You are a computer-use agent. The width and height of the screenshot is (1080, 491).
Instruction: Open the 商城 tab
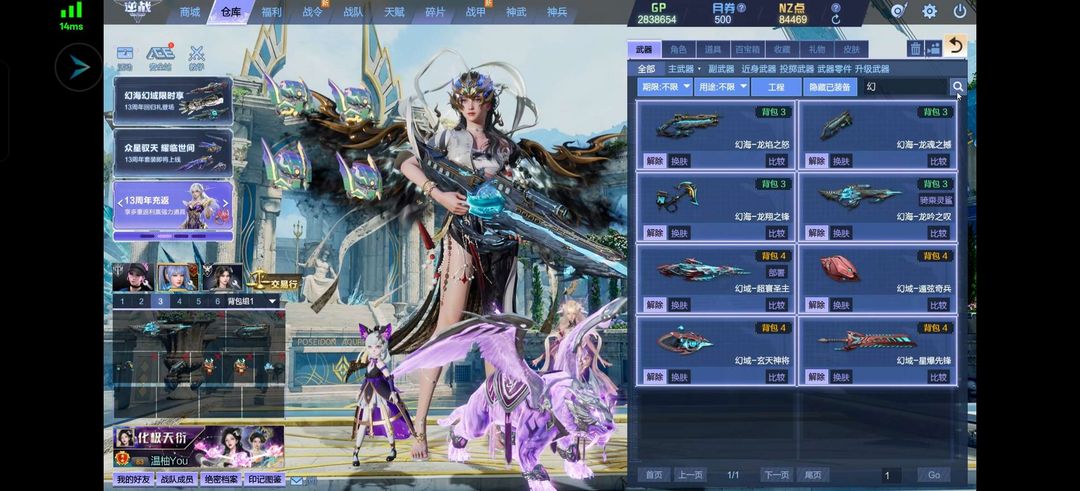tap(189, 12)
